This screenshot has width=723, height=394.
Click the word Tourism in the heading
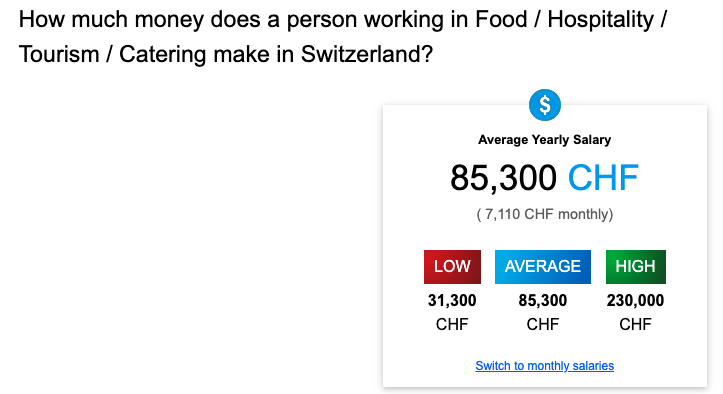coord(59,54)
